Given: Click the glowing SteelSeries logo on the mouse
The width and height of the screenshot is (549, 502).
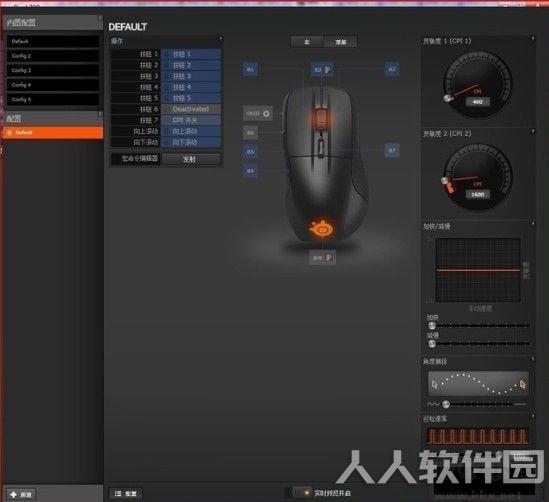Looking at the screenshot, I should coord(322,229).
